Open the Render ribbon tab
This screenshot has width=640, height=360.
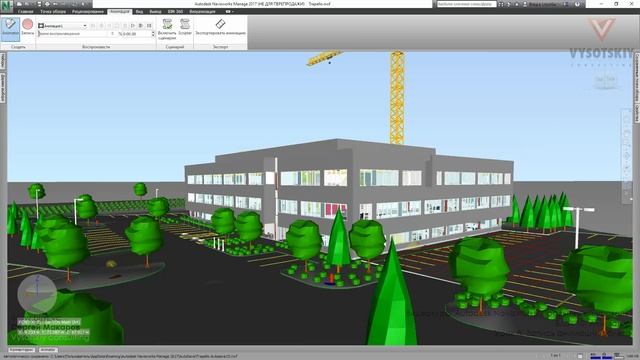pos(202,11)
